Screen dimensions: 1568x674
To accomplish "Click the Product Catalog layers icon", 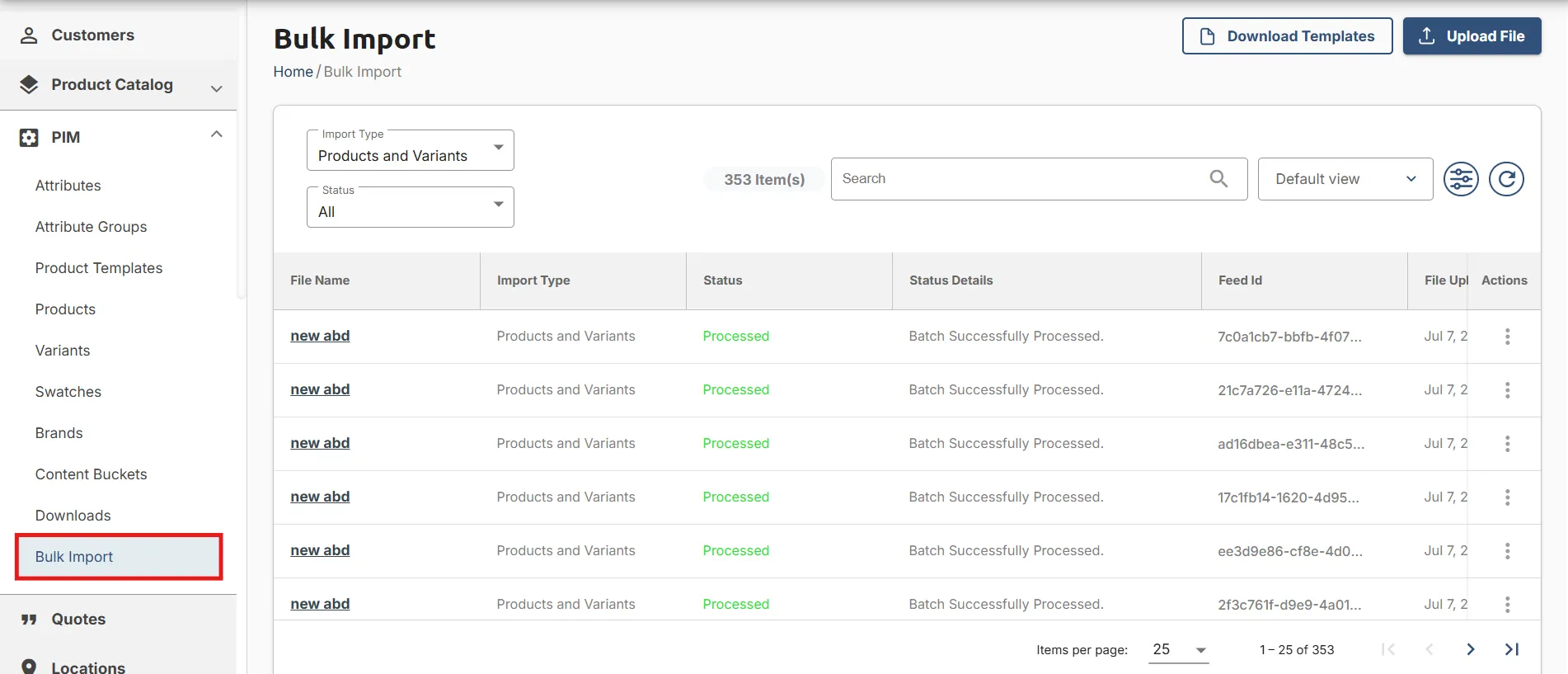I will click(x=29, y=84).
